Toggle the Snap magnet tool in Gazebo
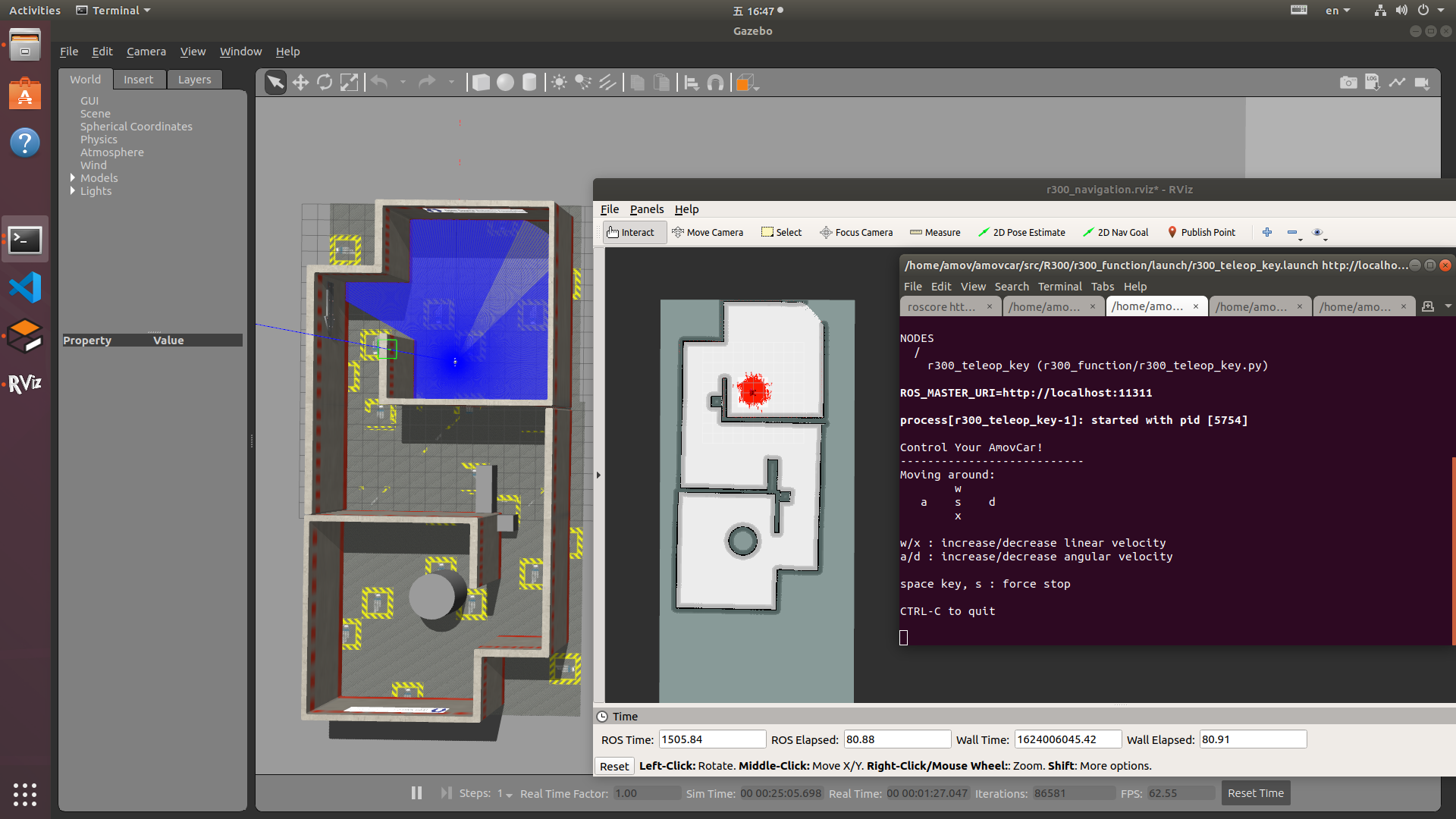This screenshot has width=1456, height=819. (x=715, y=82)
